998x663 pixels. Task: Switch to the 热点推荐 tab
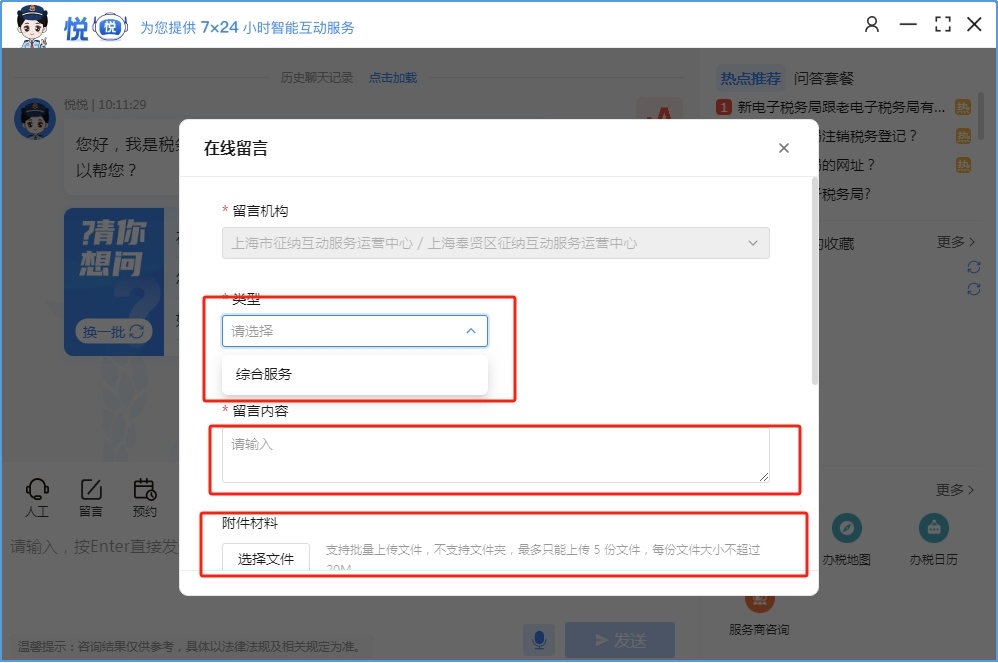tap(750, 78)
